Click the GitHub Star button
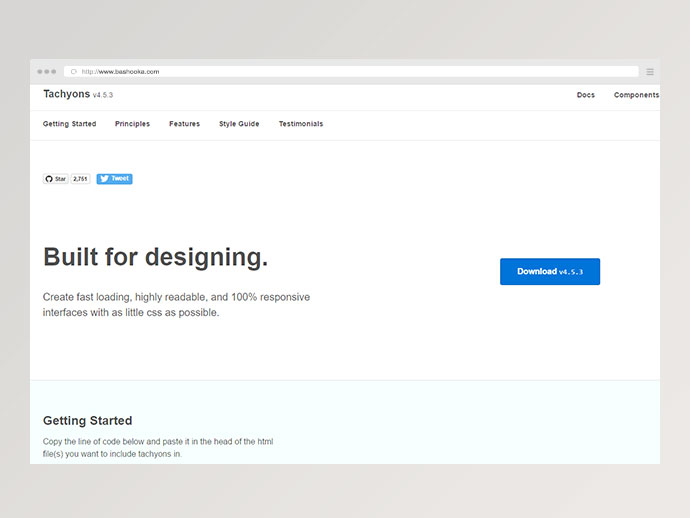Screen dimensions: 690x518 (55, 179)
